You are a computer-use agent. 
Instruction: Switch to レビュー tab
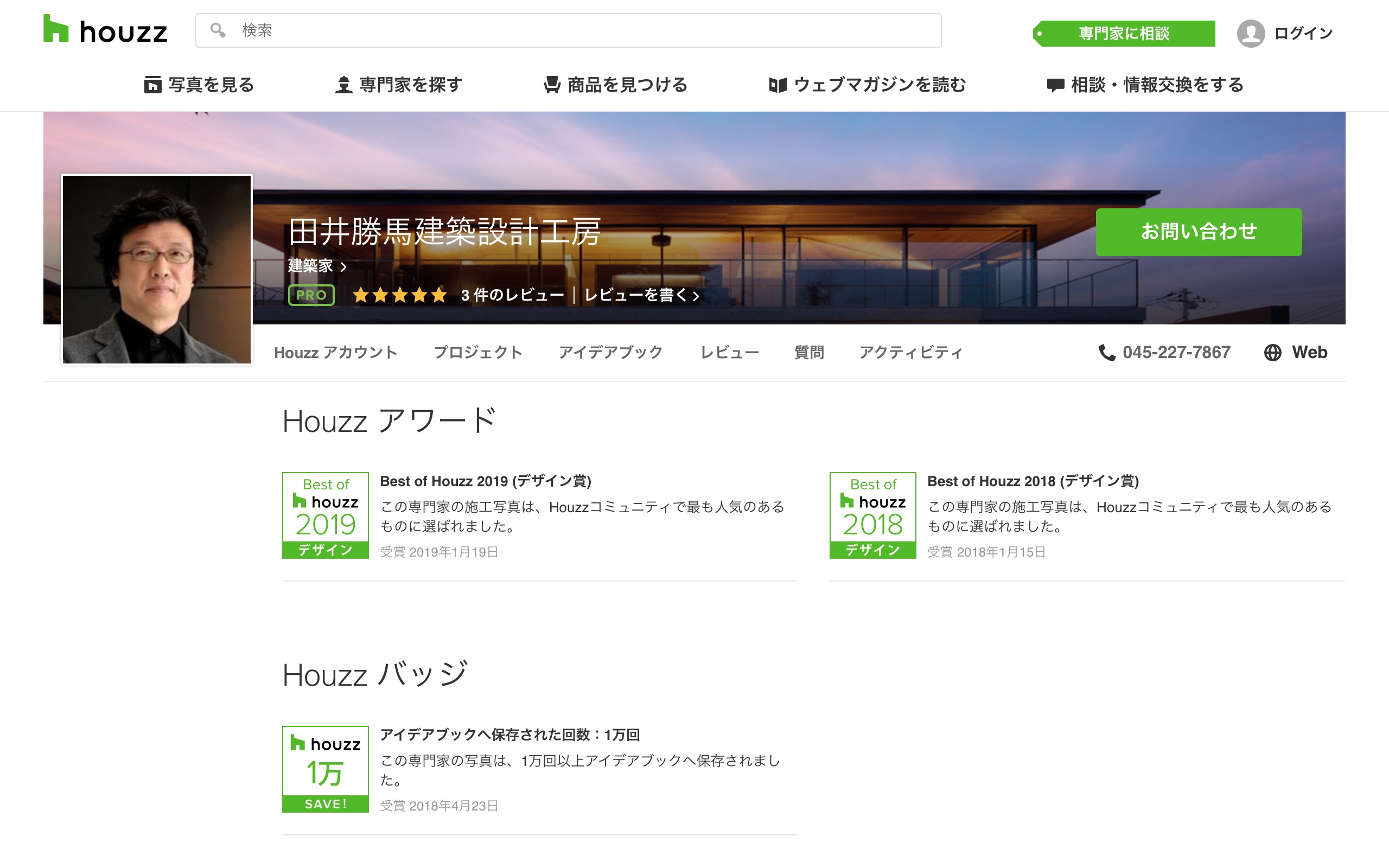[730, 353]
